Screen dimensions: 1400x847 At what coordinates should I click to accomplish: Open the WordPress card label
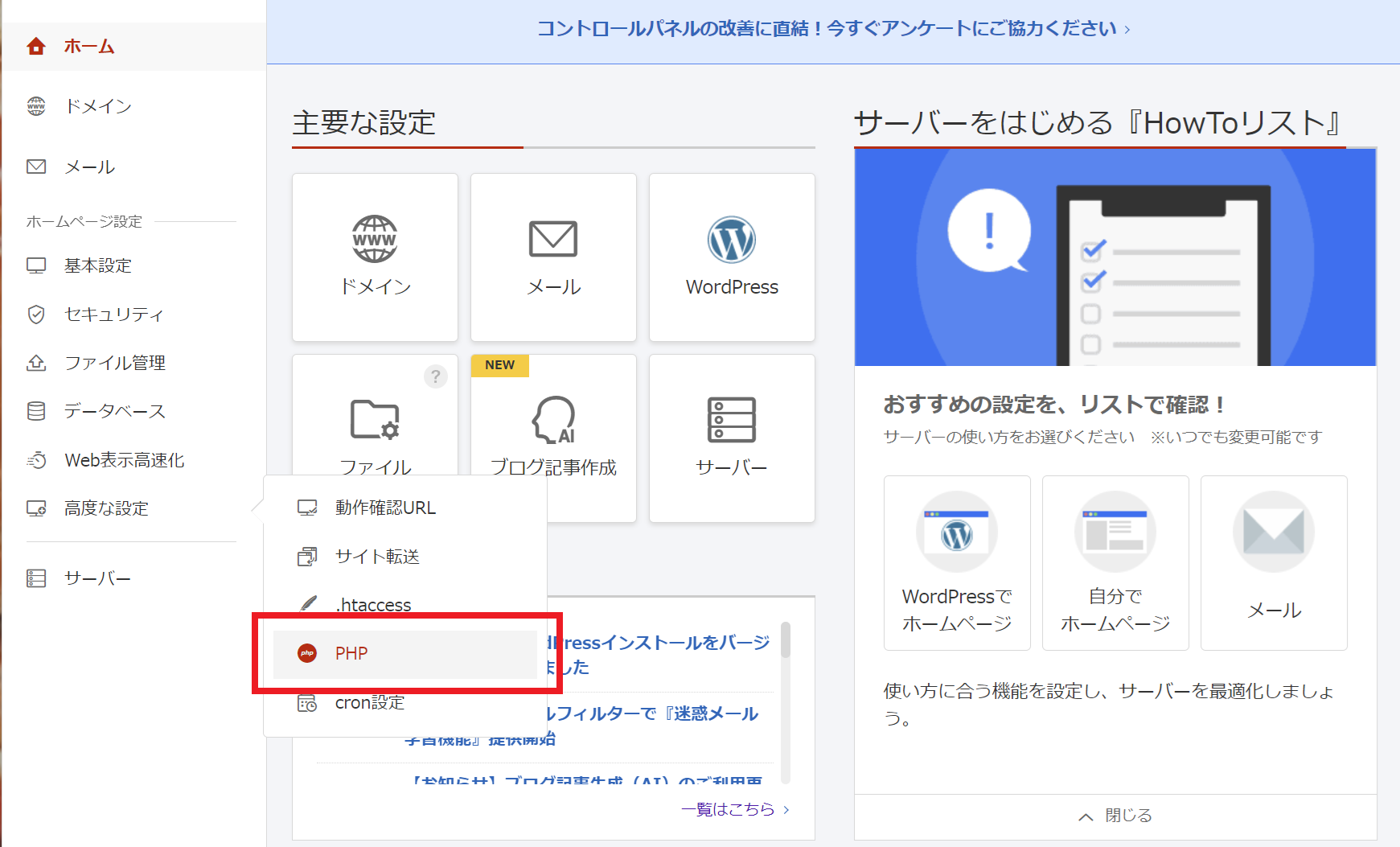(732, 287)
